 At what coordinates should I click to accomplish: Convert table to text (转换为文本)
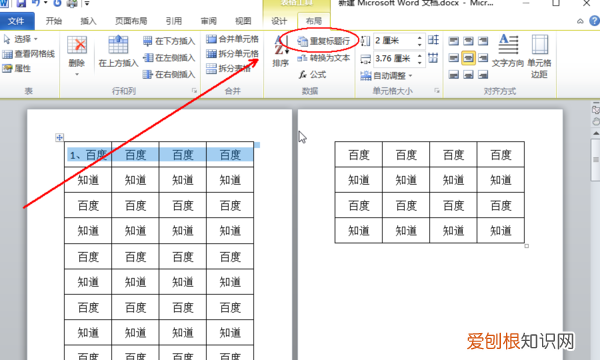[324, 58]
